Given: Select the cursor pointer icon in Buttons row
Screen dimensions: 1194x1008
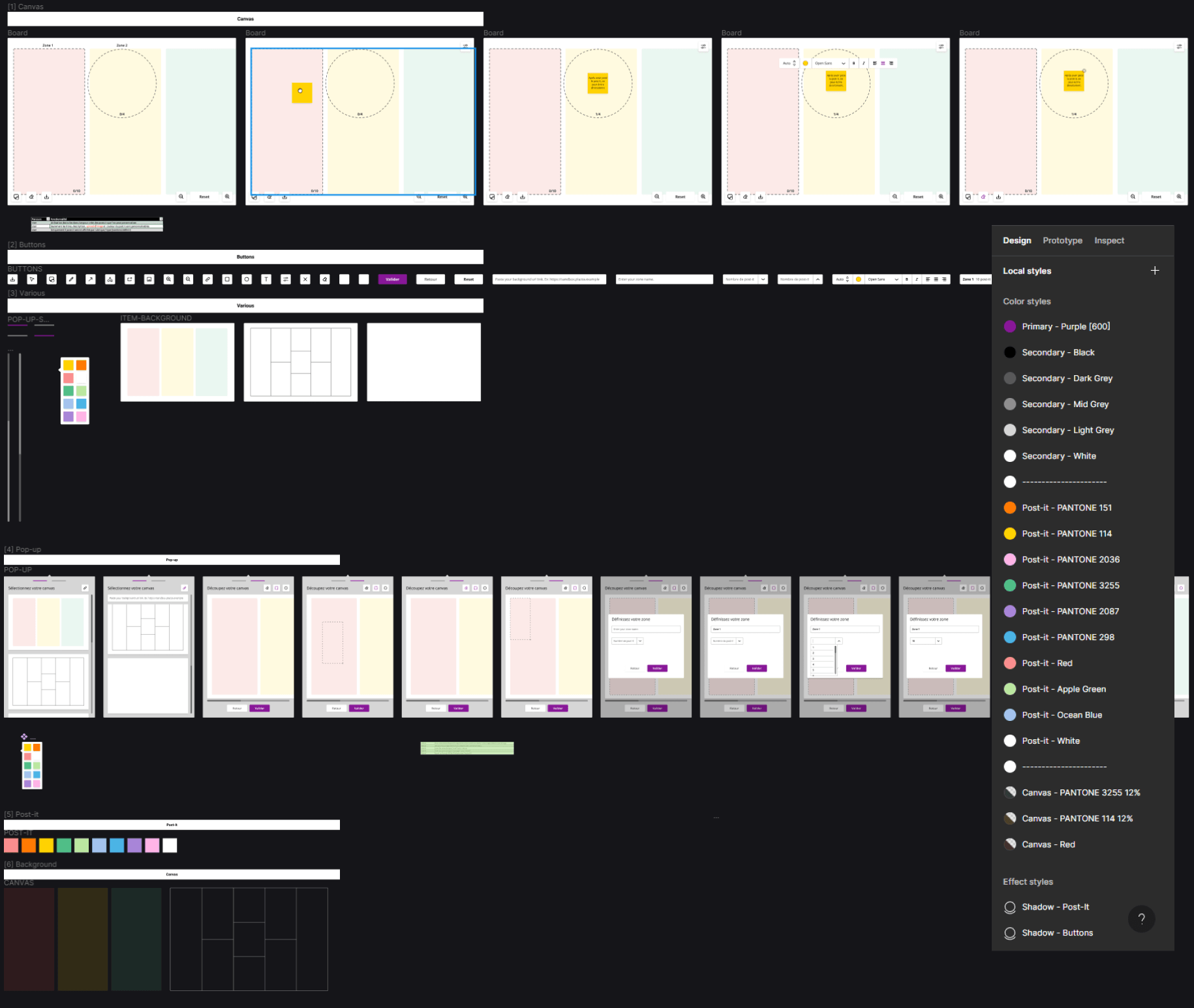Looking at the screenshot, I should 32,279.
